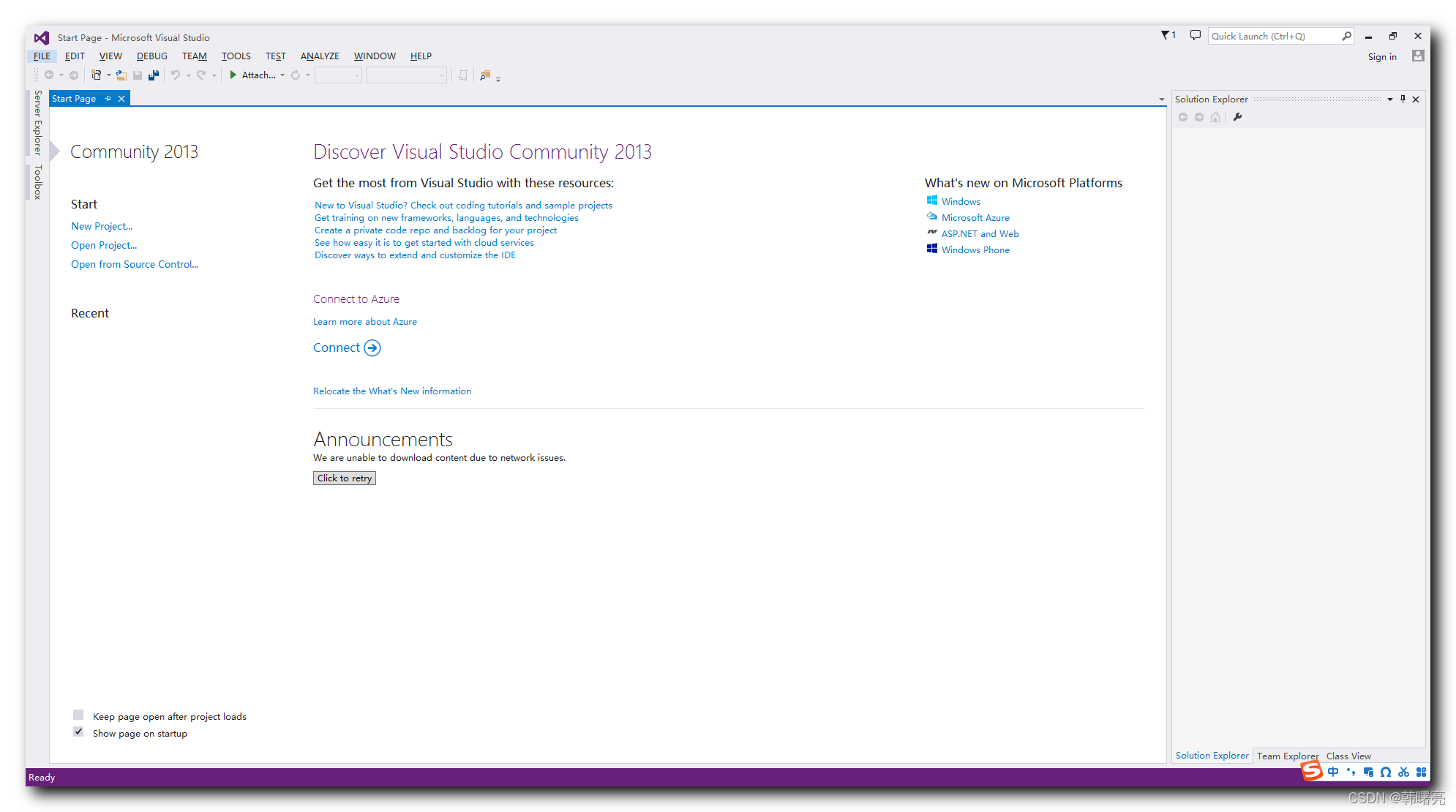Click Solution Explorer Forward arrow icon
1456x812 pixels.
point(1199,117)
